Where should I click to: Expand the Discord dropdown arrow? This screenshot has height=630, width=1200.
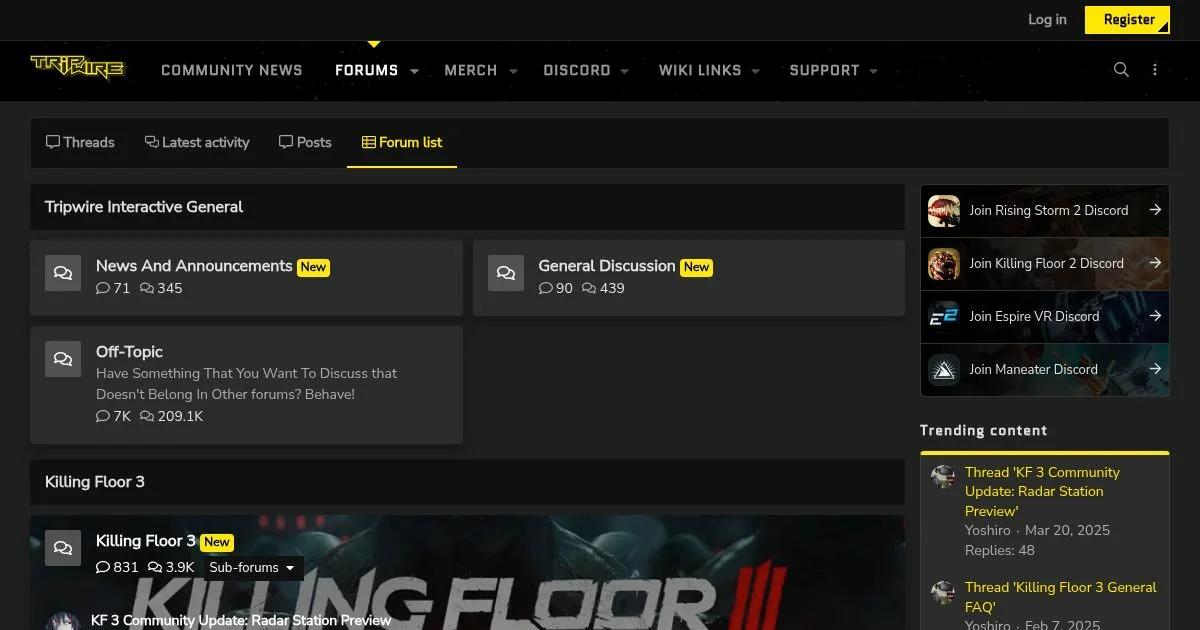(x=625, y=71)
